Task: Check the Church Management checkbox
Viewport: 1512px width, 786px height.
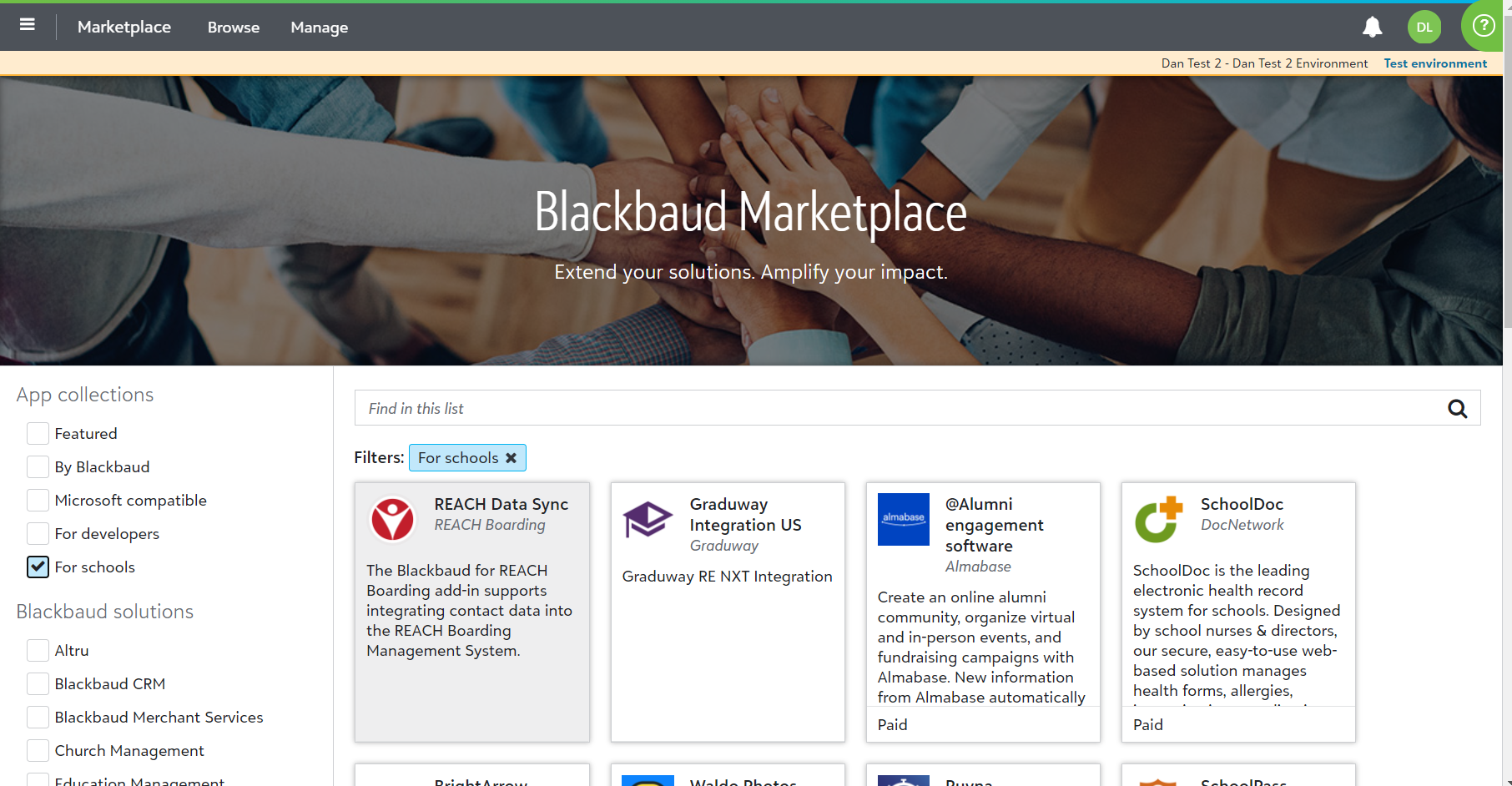Action: (x=38, y=751)
